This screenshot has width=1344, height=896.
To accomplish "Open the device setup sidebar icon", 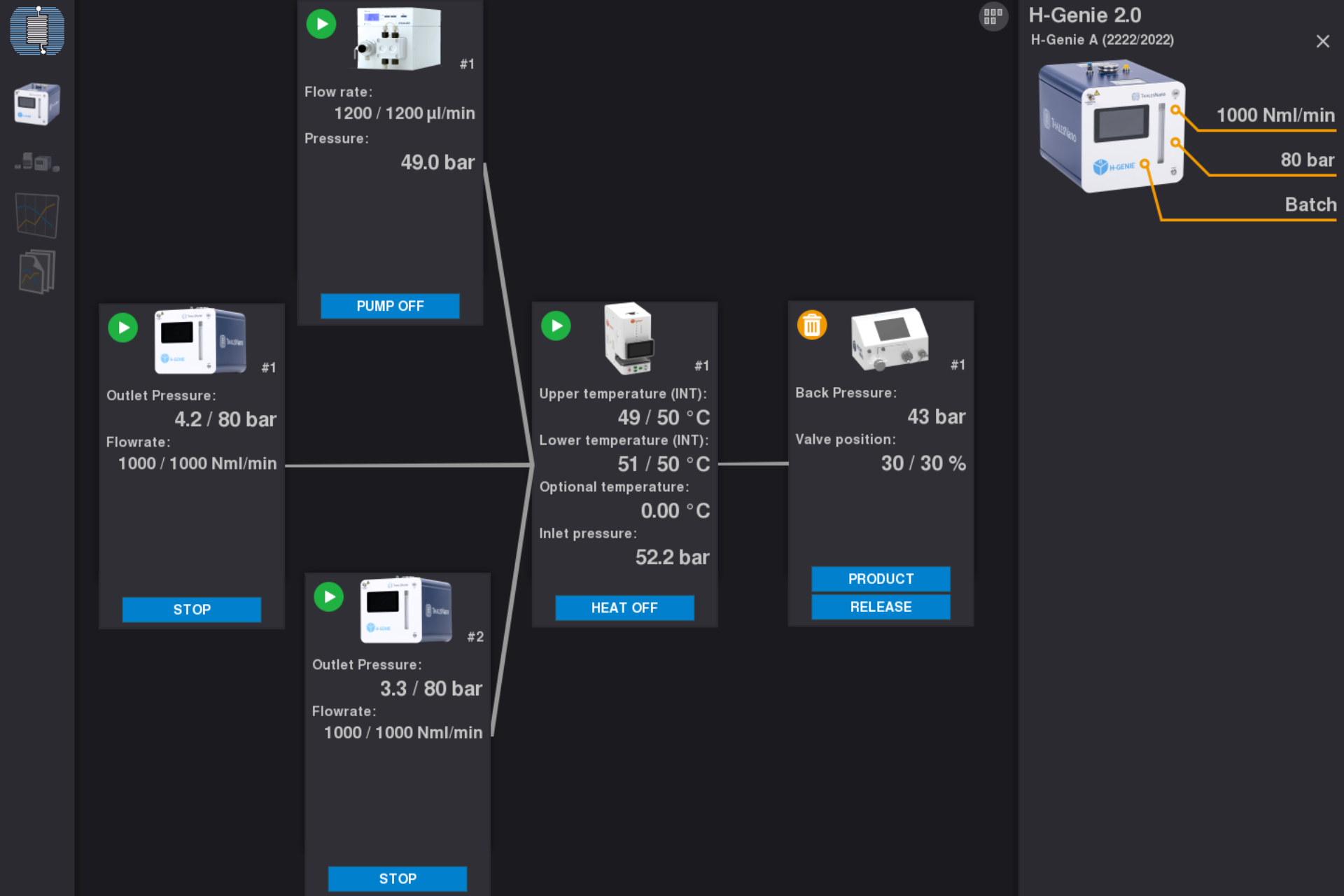I will pyautogui.click(x=37, y=162).
